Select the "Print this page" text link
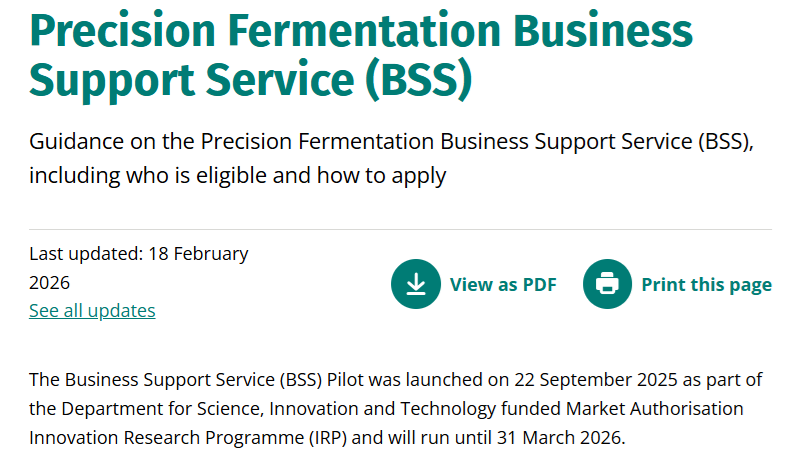The width and height of the screenshot is (787, 461). pyautogui.click(x=706, y=285)
